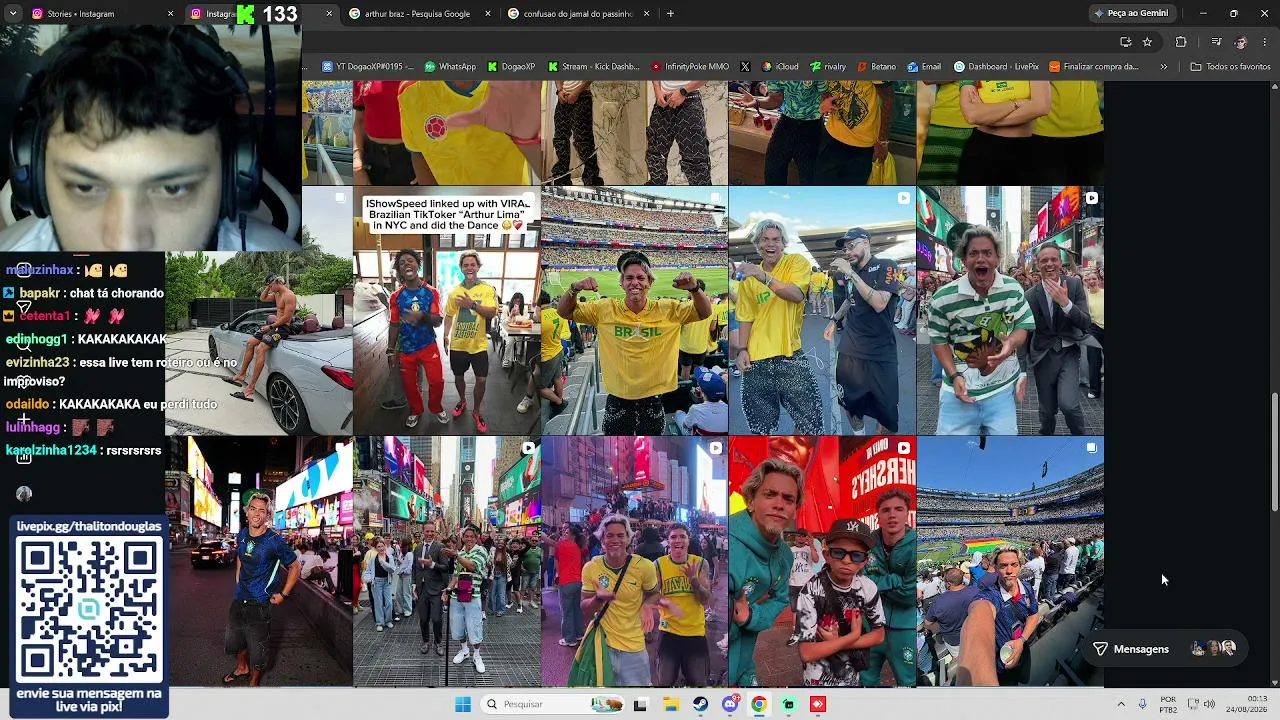Click the Mensagens paper-plane icon
This screenshot has height=720, width=1280.
coord(1100,649)
